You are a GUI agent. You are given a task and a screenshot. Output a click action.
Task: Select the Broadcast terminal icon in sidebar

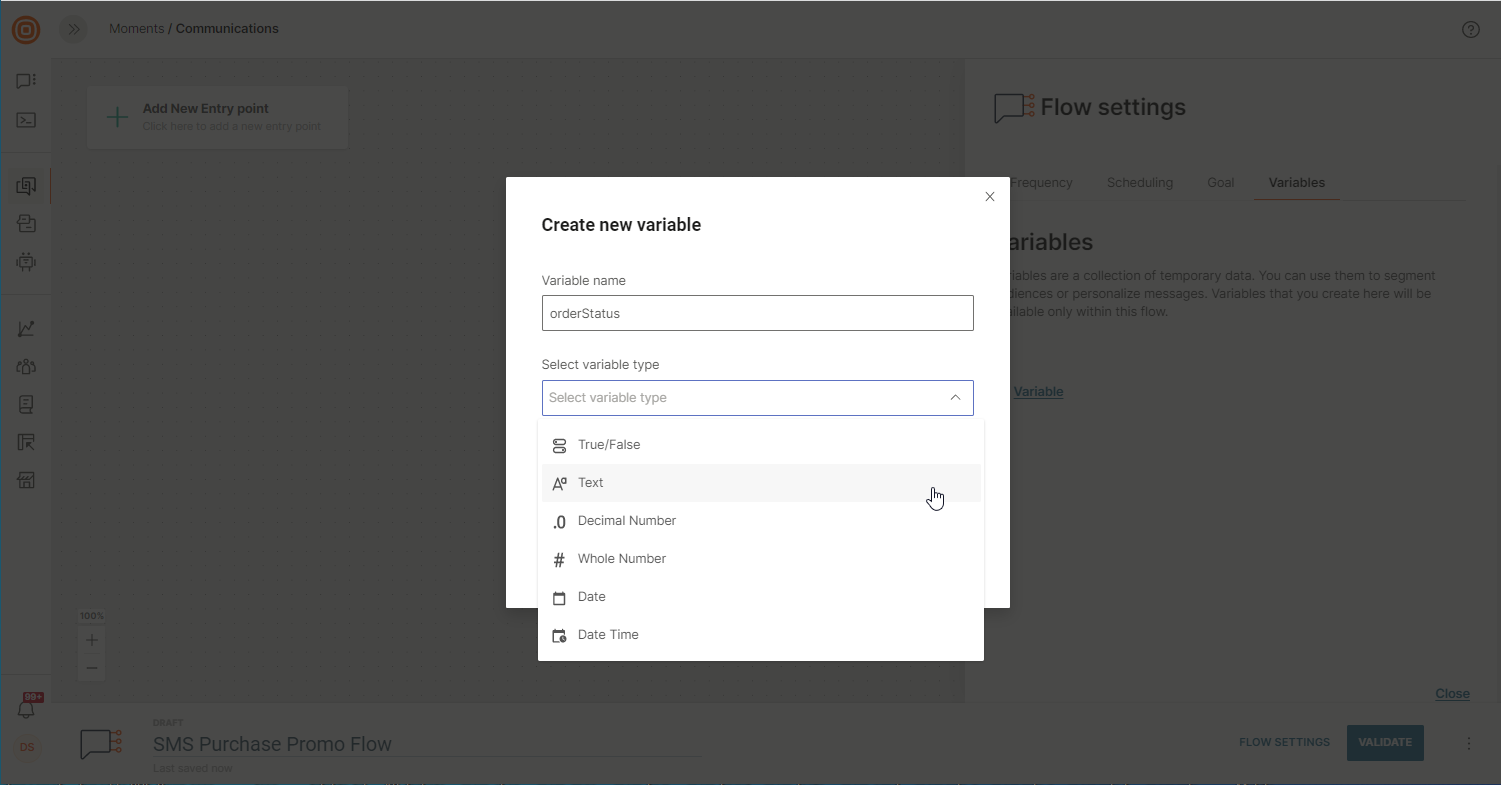(27, 120)
